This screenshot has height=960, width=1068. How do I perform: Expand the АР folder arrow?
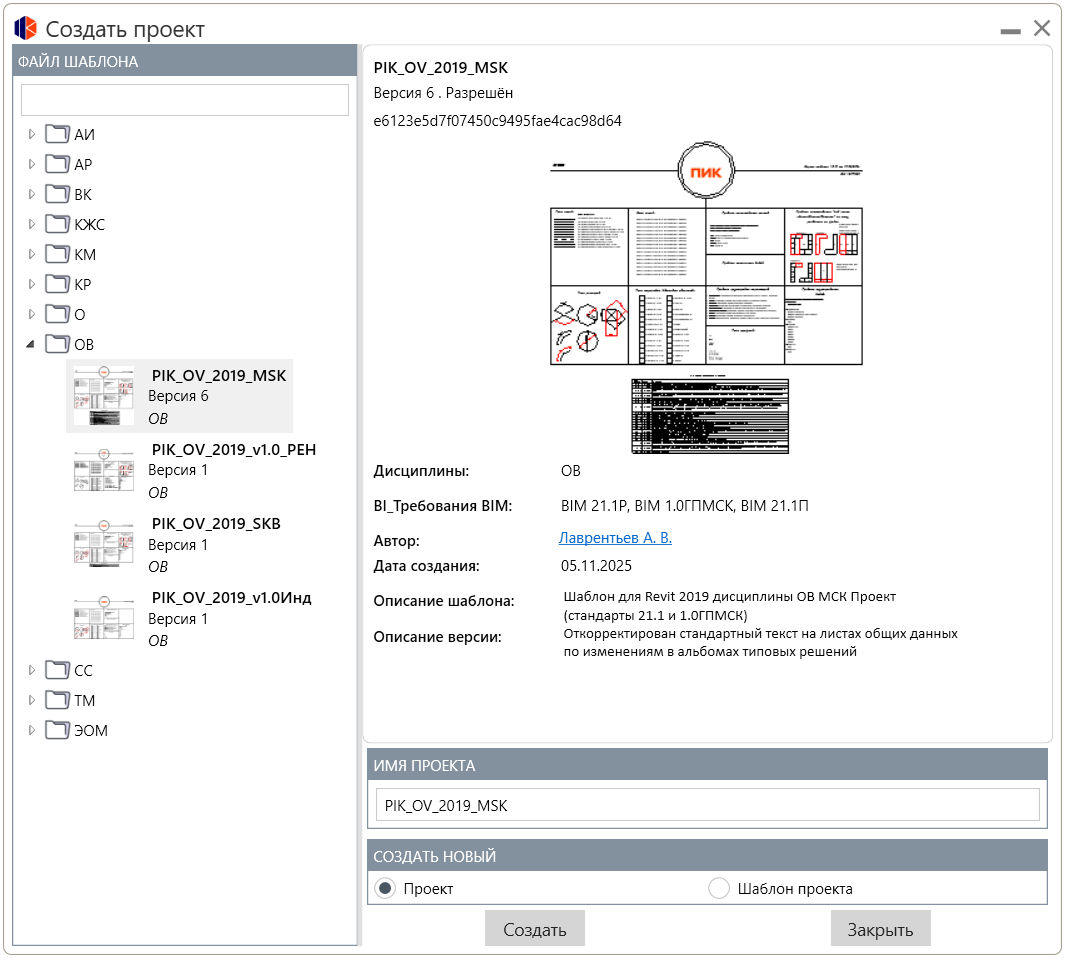point(31,164)
